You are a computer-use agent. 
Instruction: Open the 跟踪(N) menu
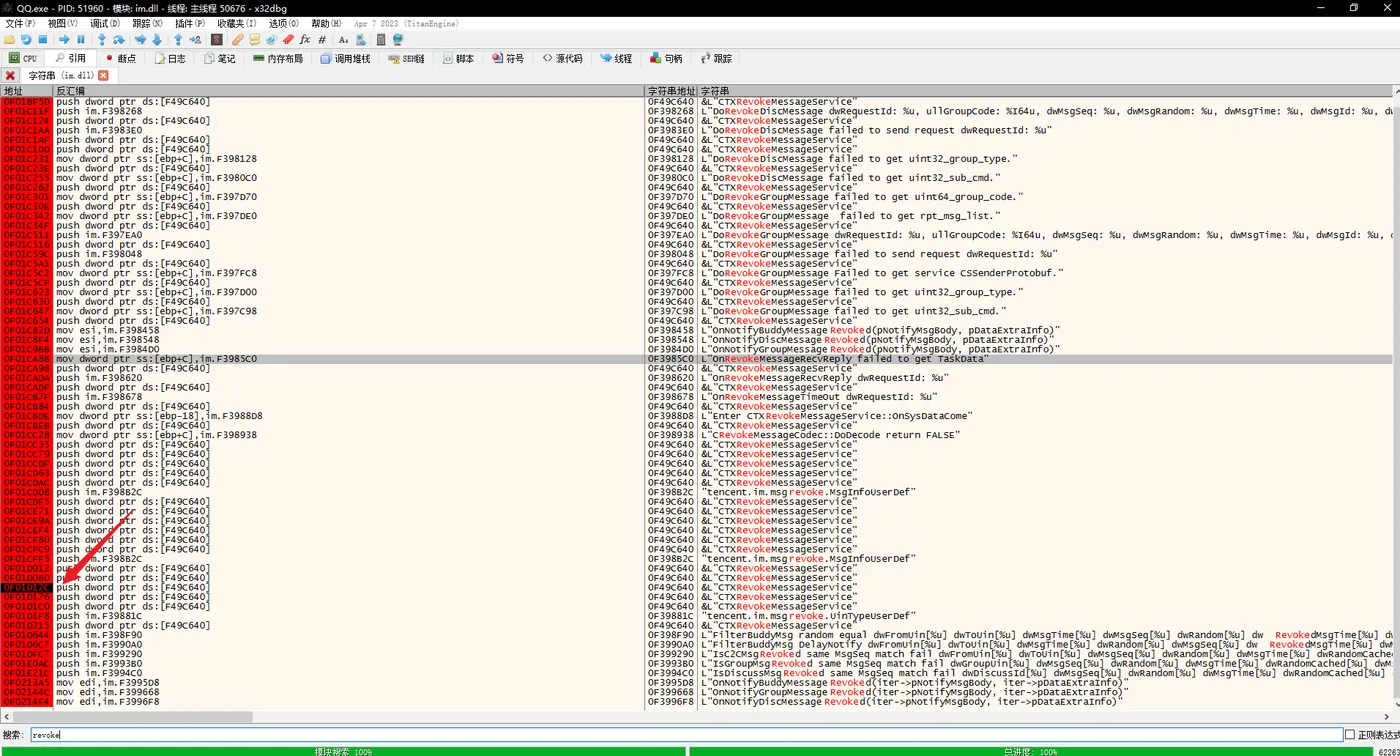147,23
